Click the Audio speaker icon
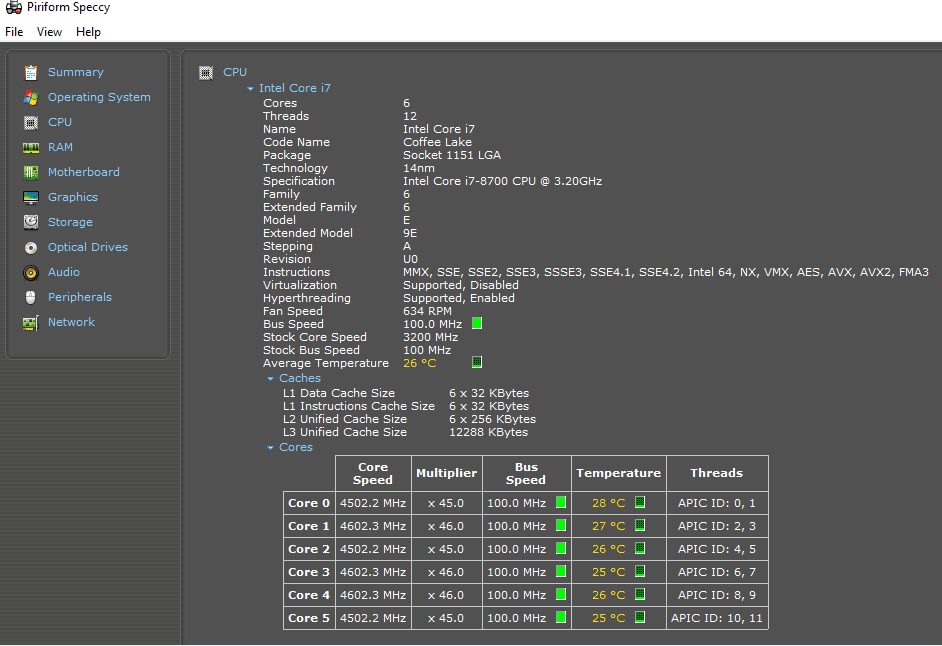This screenshot has width=942, height=646. [x=31, y=273]
